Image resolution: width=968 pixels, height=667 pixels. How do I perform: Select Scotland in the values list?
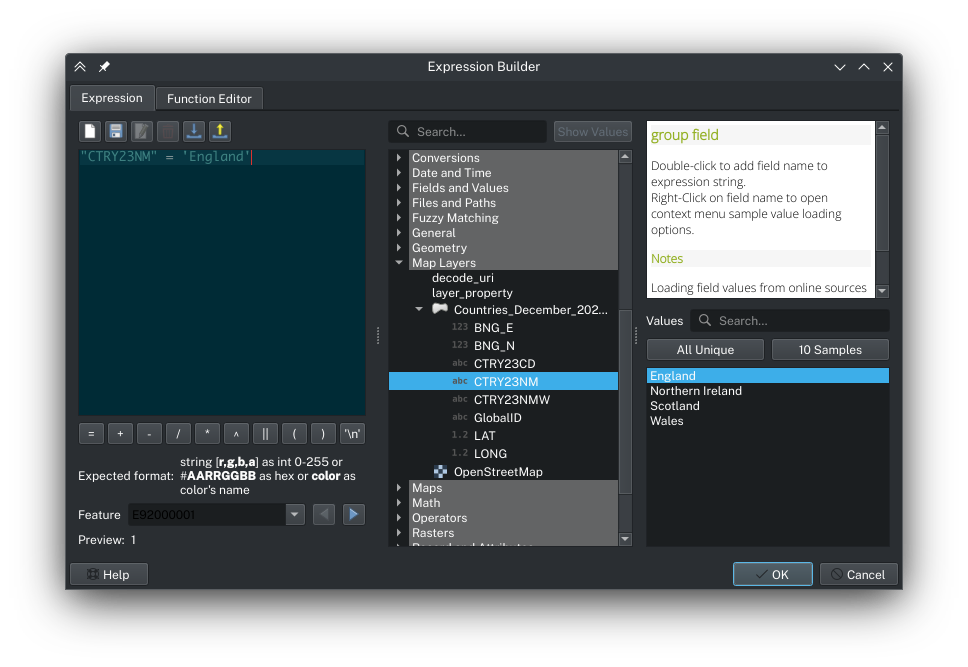click(x=675, y=406)
